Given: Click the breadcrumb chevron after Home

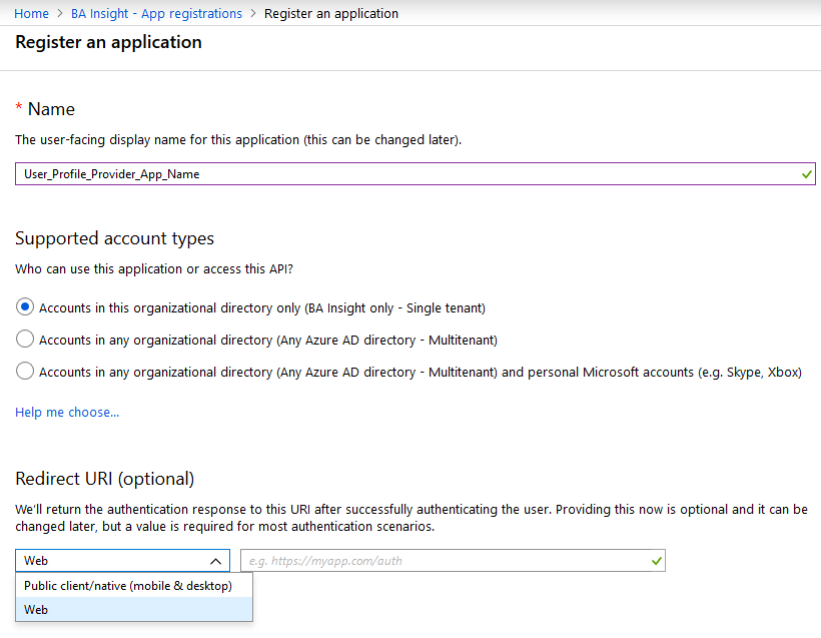Looking at the screenshot, I should pos(60,13).
